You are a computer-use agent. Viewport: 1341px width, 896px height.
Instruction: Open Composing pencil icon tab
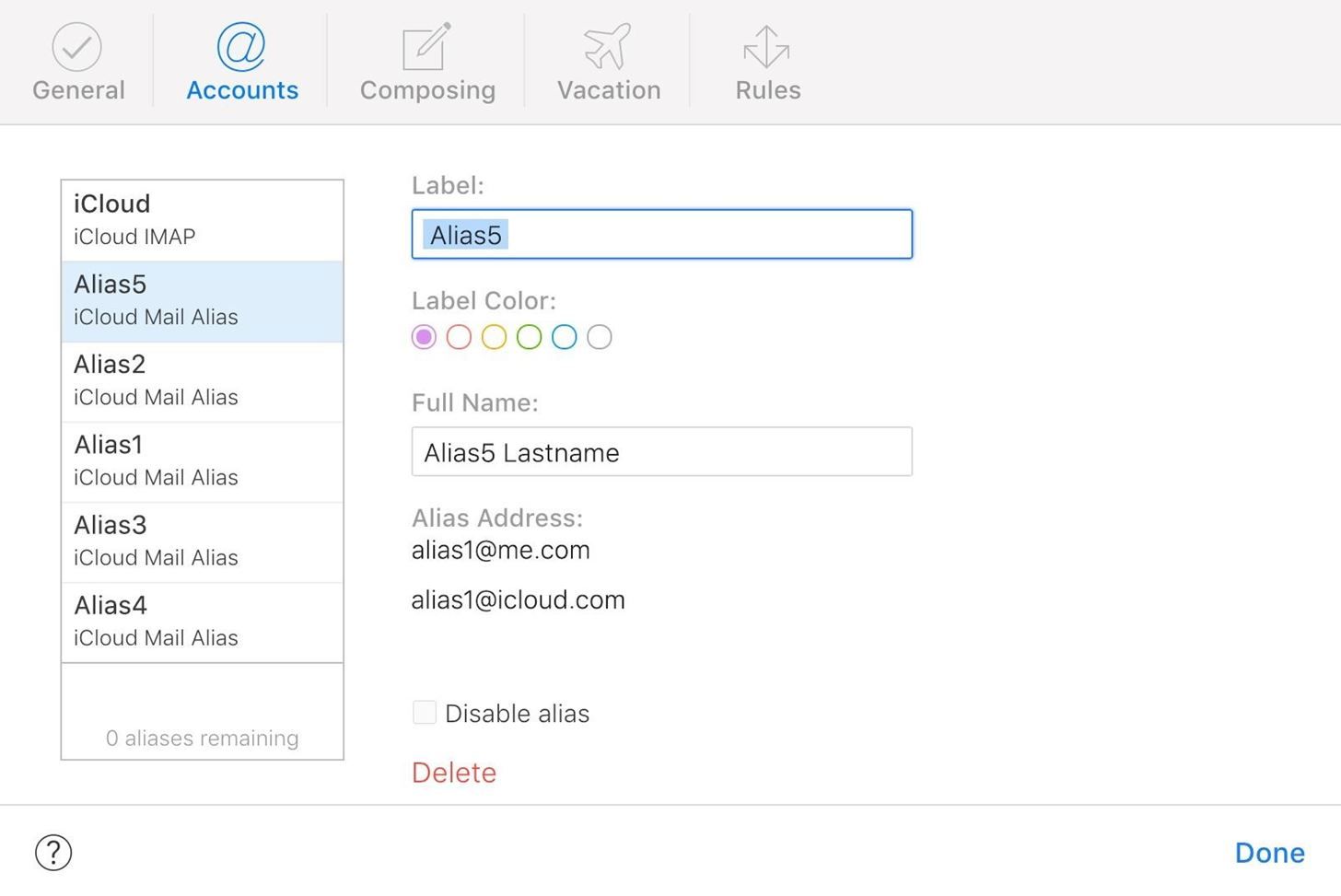tap(426, 47)
